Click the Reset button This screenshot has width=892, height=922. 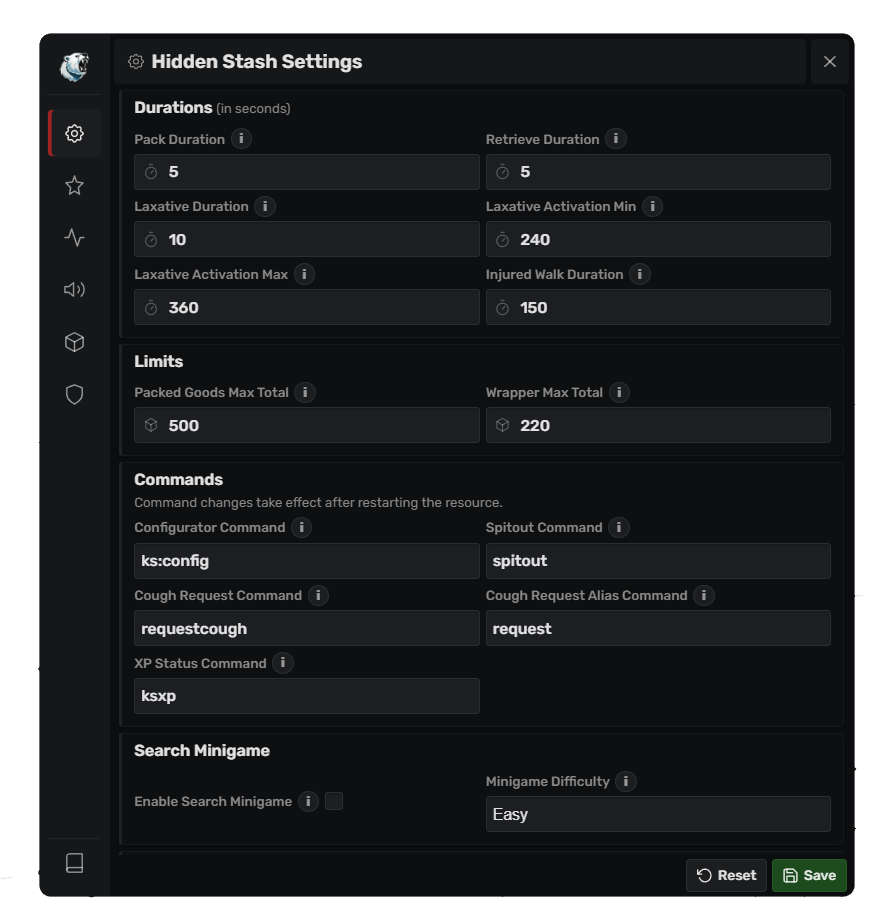[726, 875]
